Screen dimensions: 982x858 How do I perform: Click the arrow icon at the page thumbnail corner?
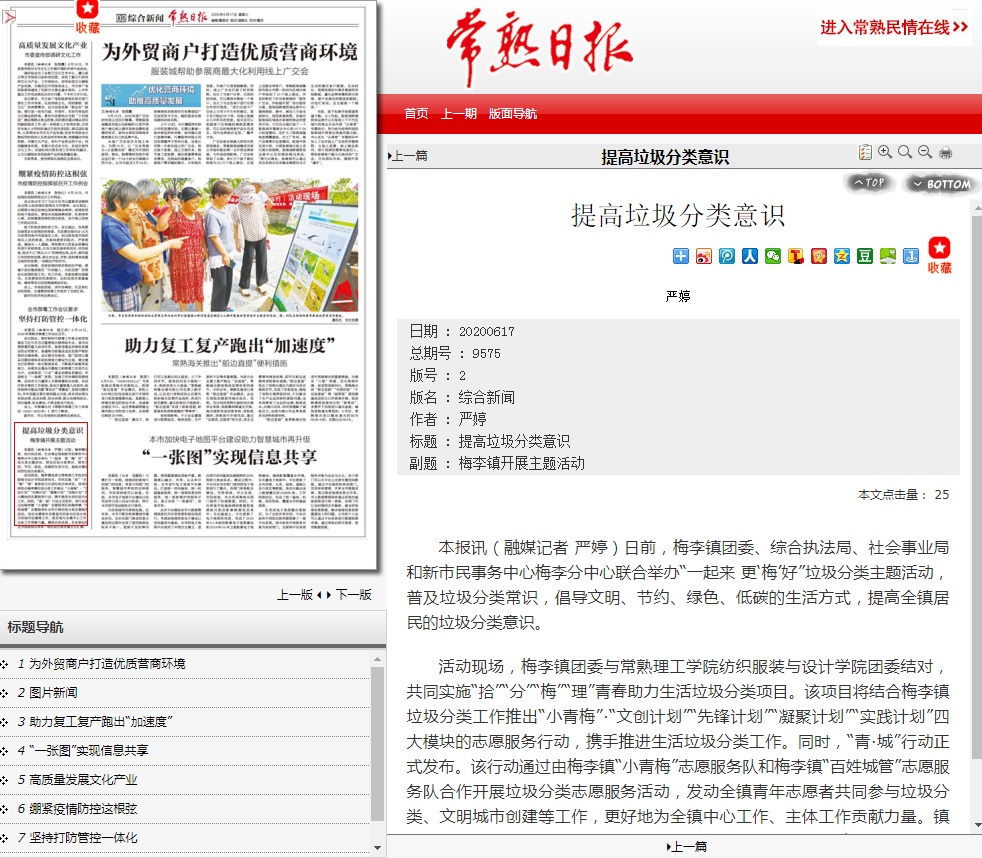tap(9, 17)
